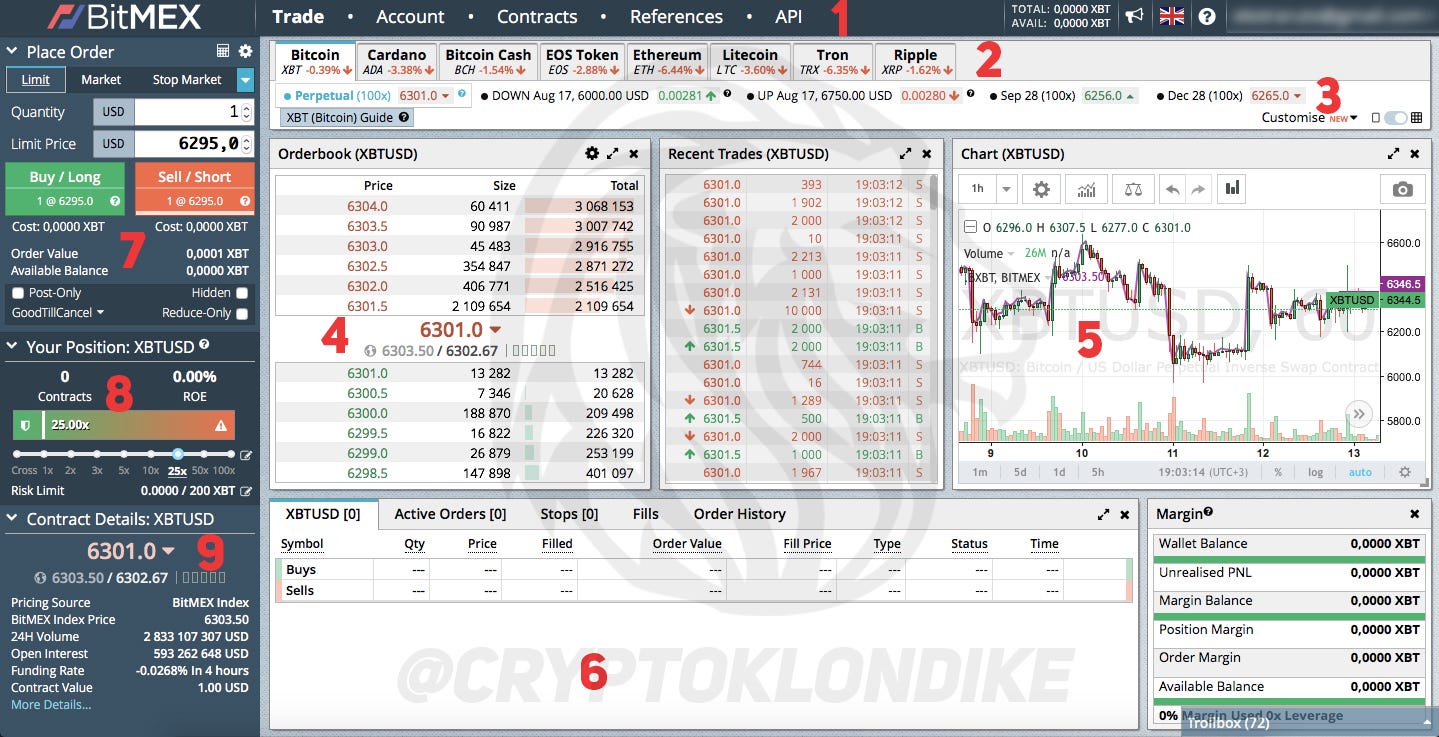Open chart indicators icon
This screenshot has height=737, width=1439.
pos(1087,189)
